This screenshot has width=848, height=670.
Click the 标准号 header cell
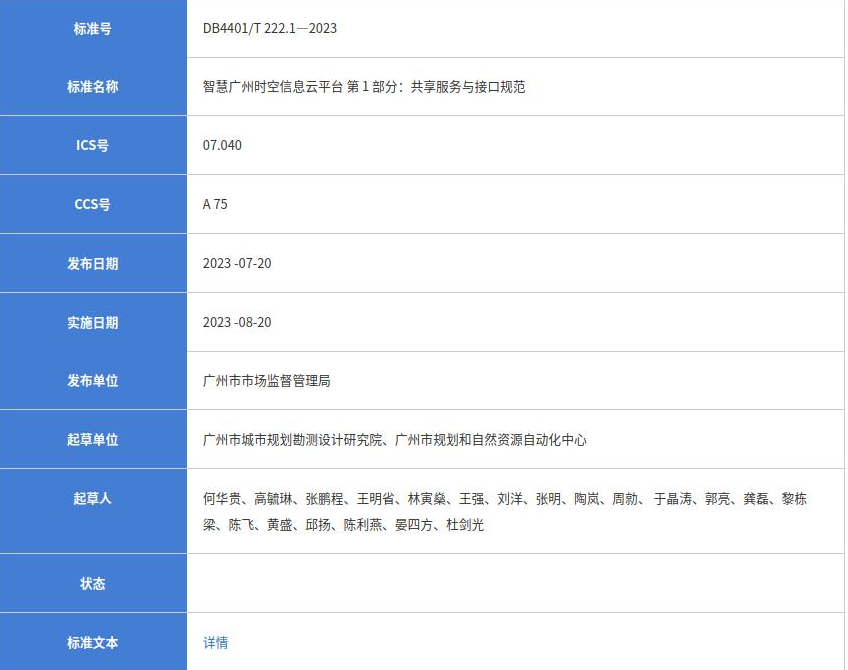(93, 29)
